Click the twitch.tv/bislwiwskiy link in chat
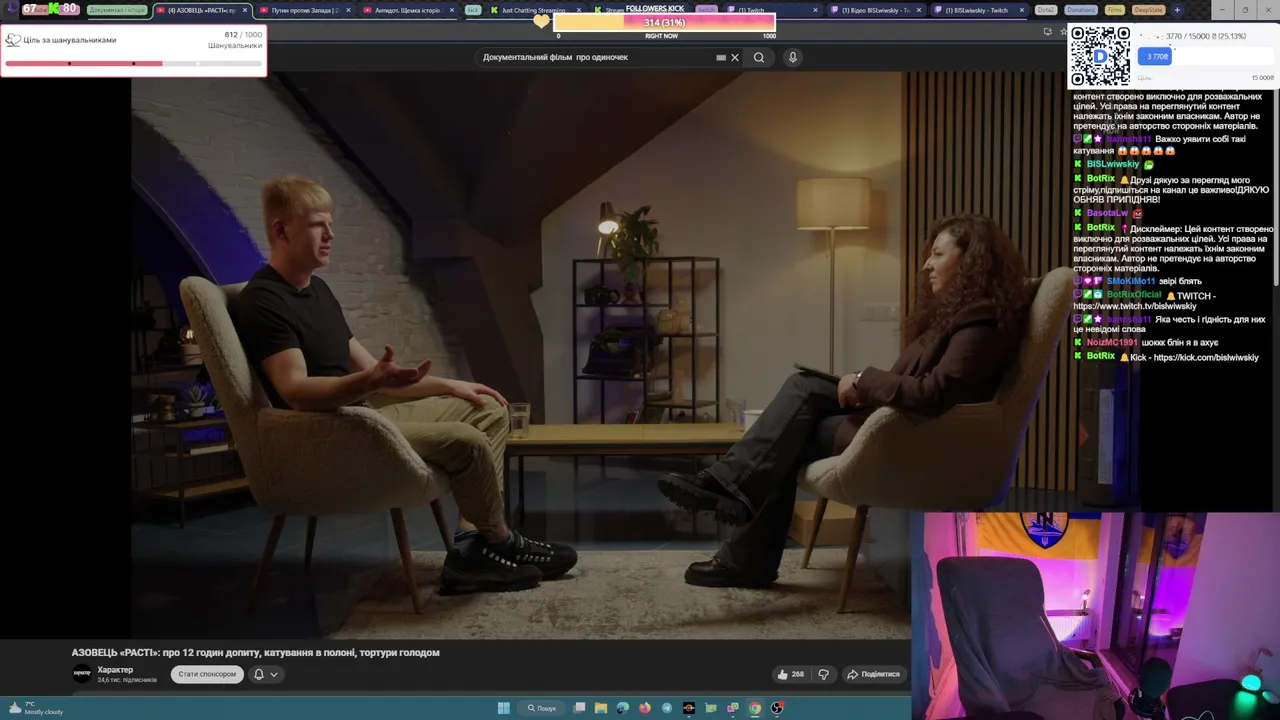 point(1135,306)
